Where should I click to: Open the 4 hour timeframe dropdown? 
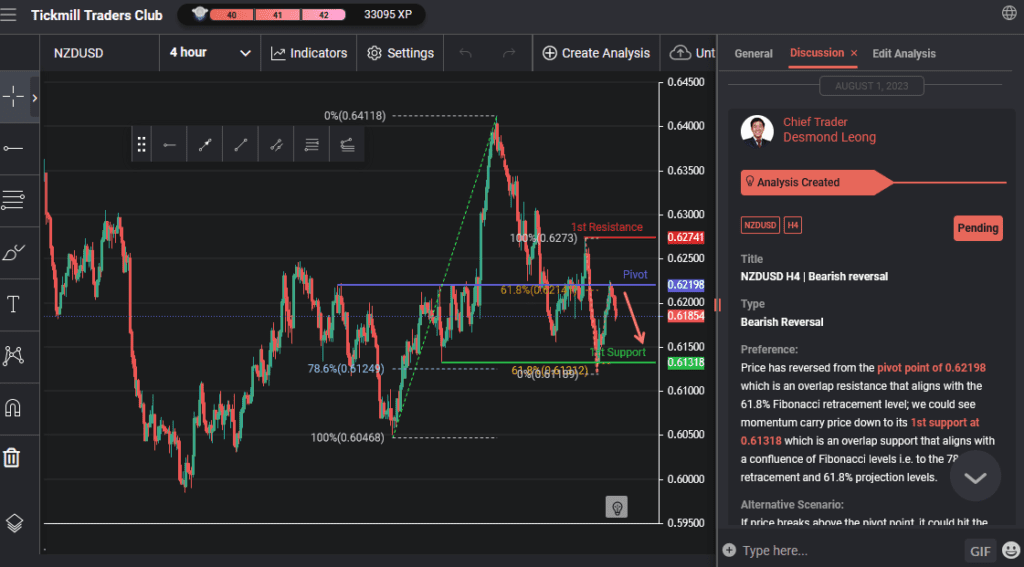(210, 53)
